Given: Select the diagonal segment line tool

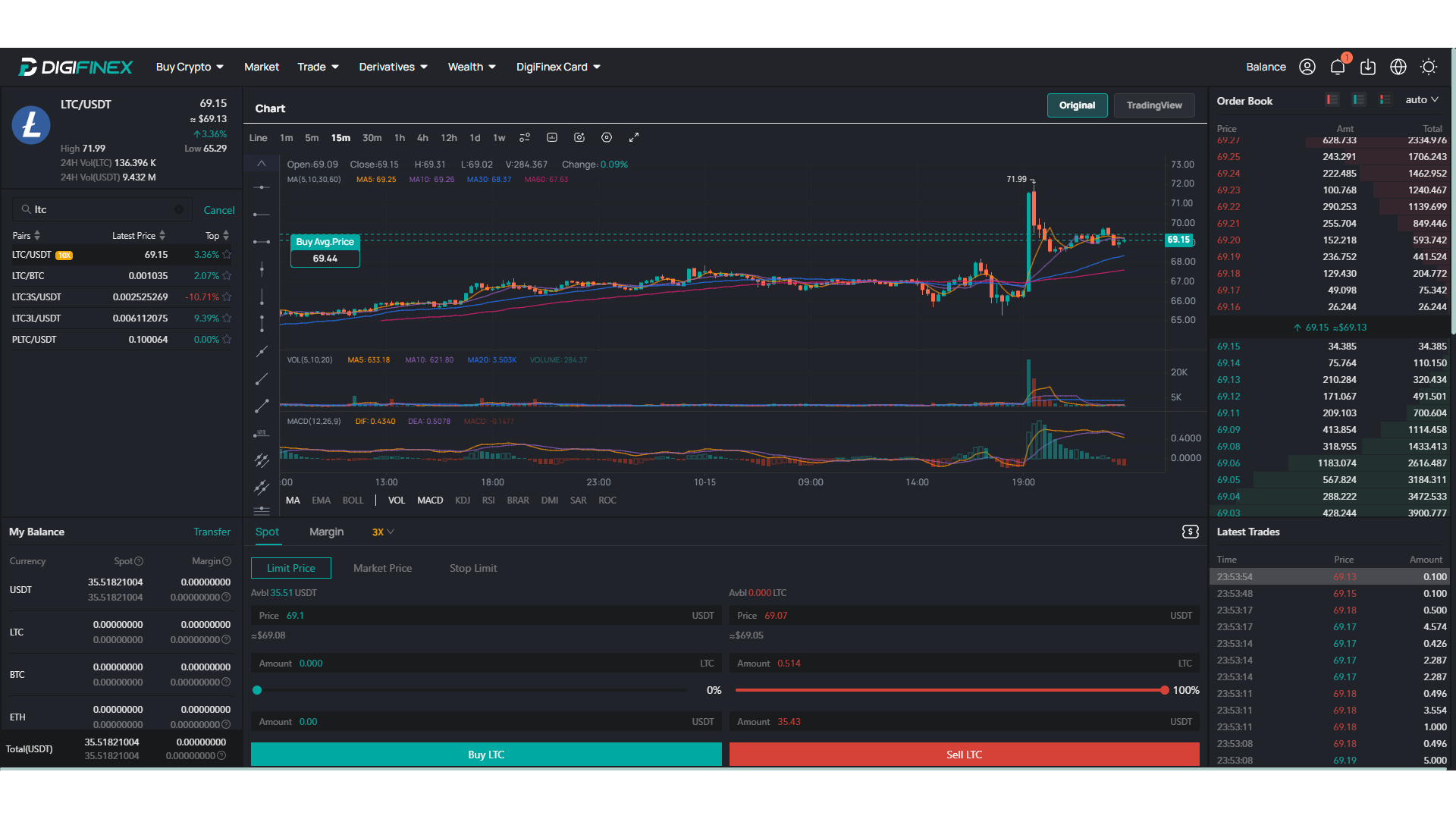Looking at the screenshot, I should click(262, 406).
